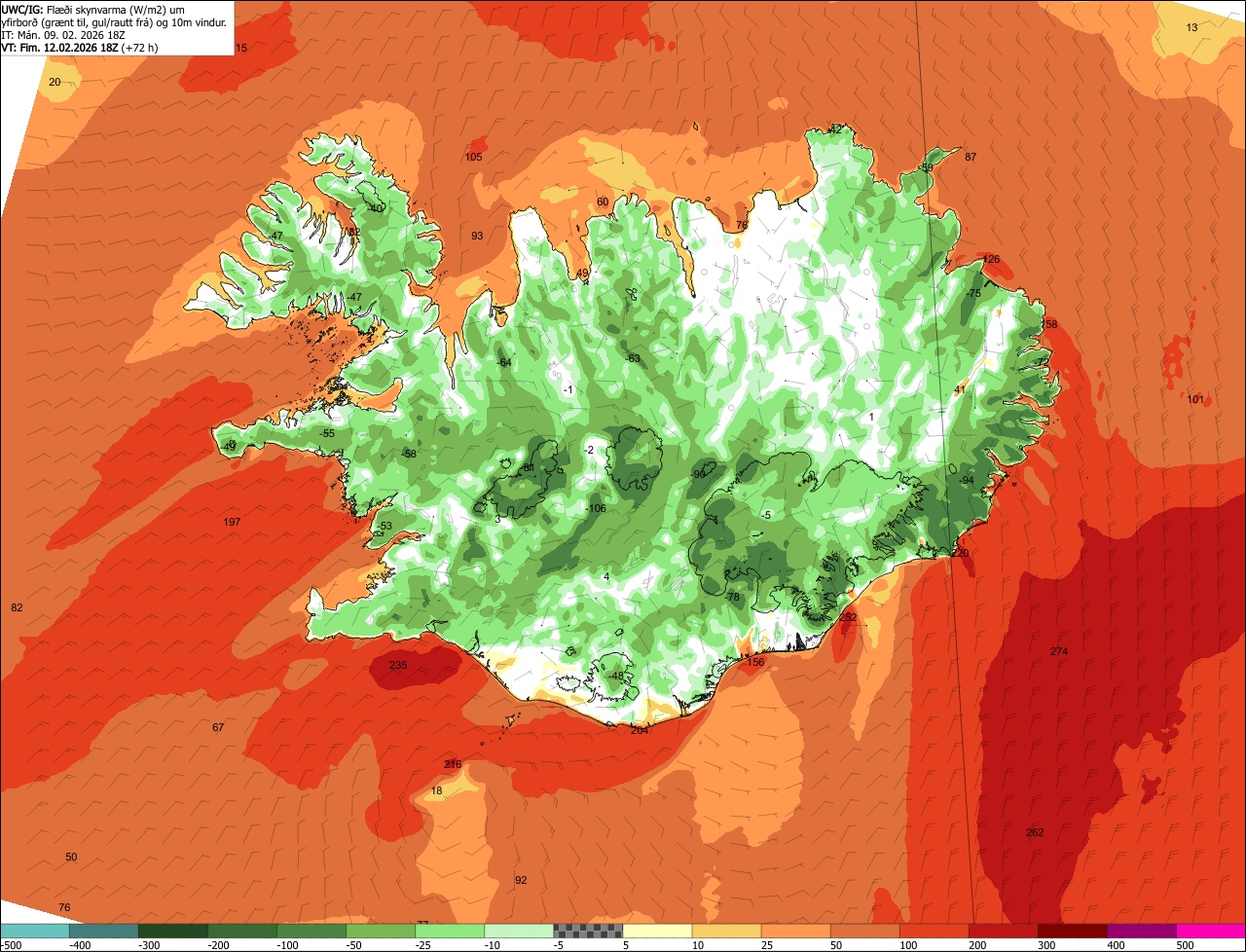1246x952 pixels.
Task: Click the legend label "-500"
Action: pyautogui.click(x=12, y=945)
